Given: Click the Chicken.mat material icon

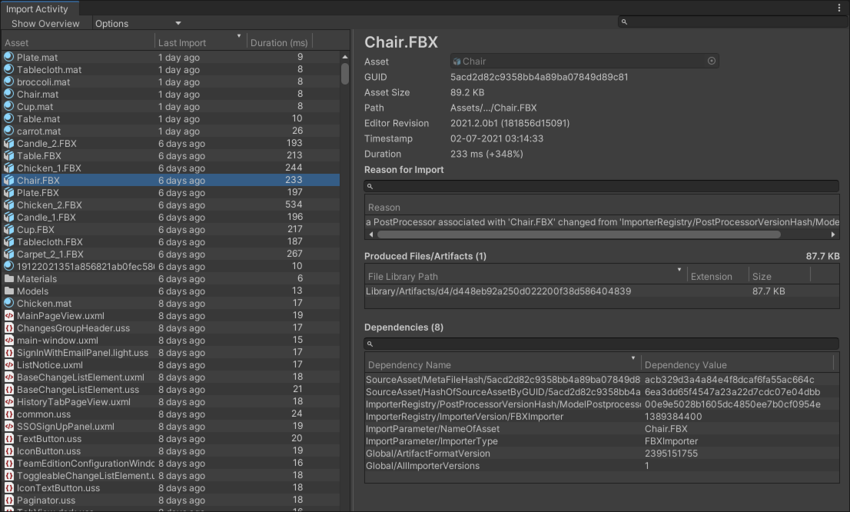Looking at the screenshot, I should tap(9, 304).
